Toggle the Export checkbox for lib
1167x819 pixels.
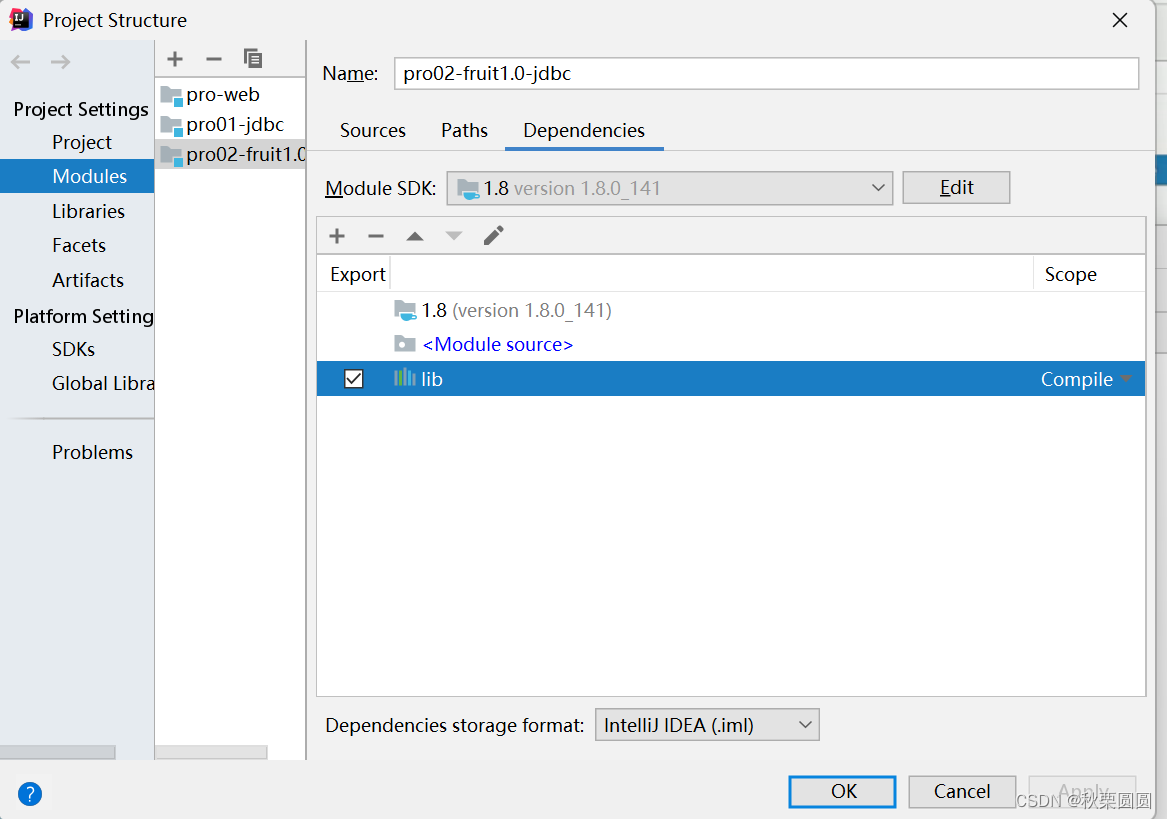(353, 378)
